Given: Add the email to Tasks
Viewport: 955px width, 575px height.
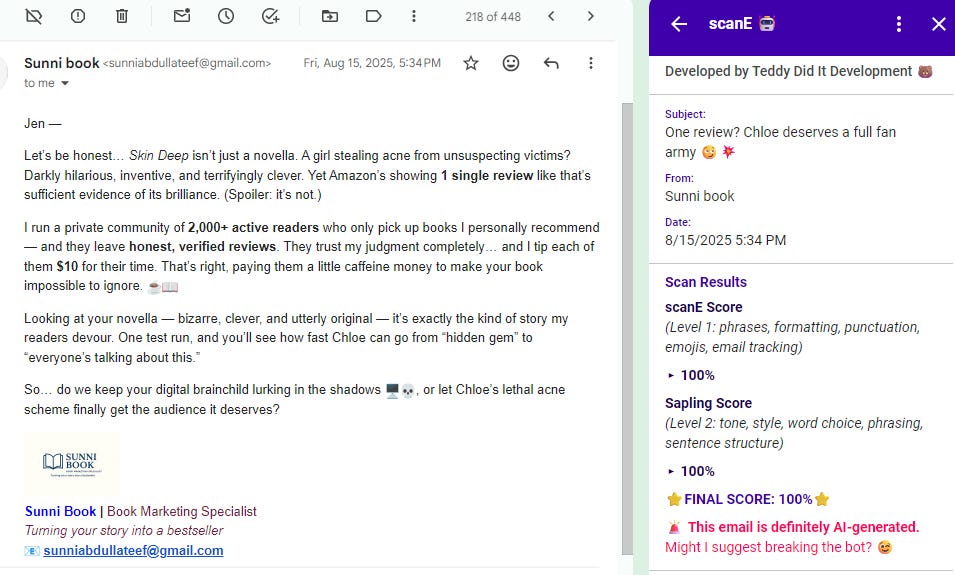Looking at the screenshot, I should click(x=270, y=16).
